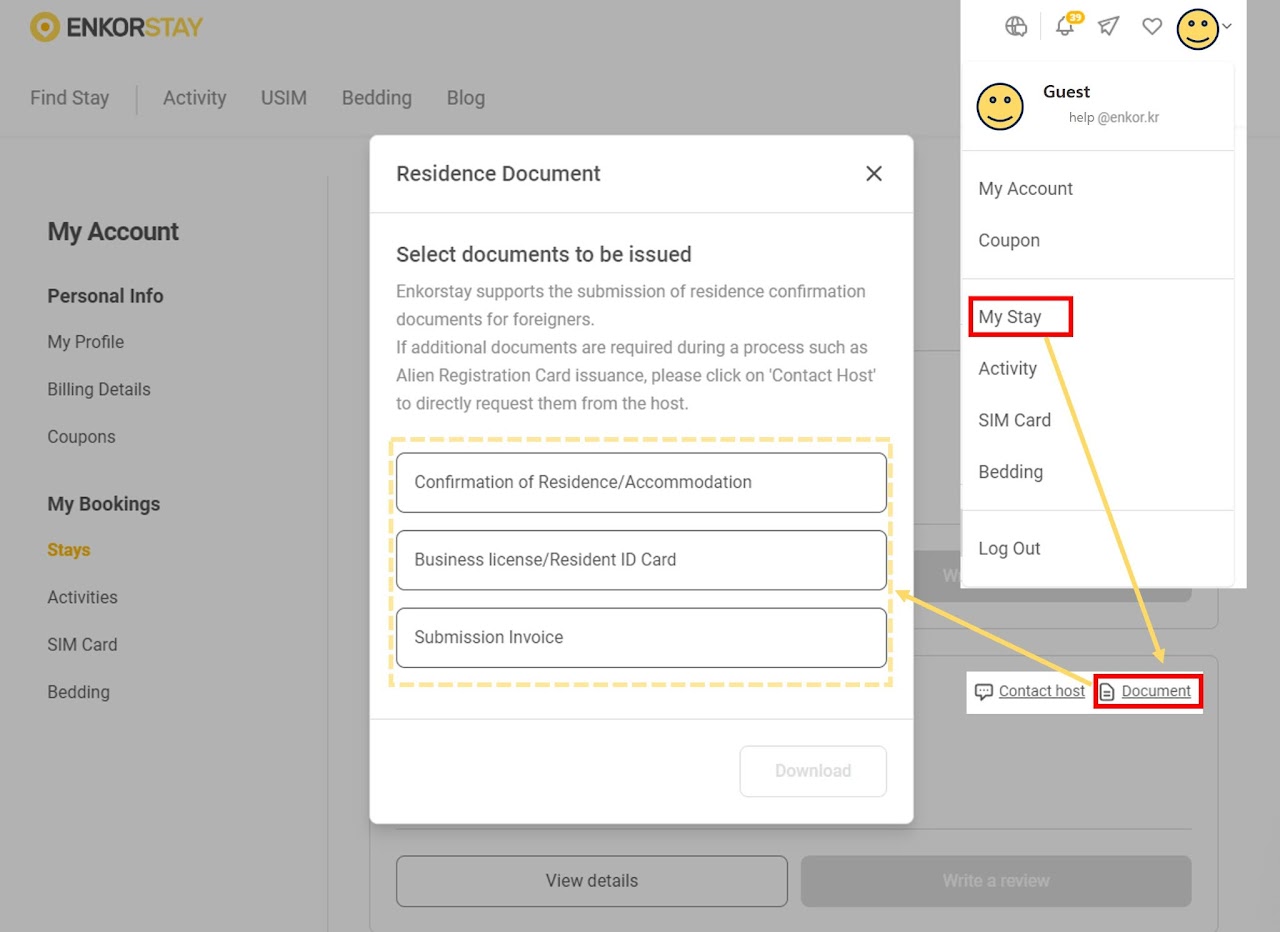The image size is (1280, 932).
Task: Click the My Bookings heading
Action: [104, 504]
